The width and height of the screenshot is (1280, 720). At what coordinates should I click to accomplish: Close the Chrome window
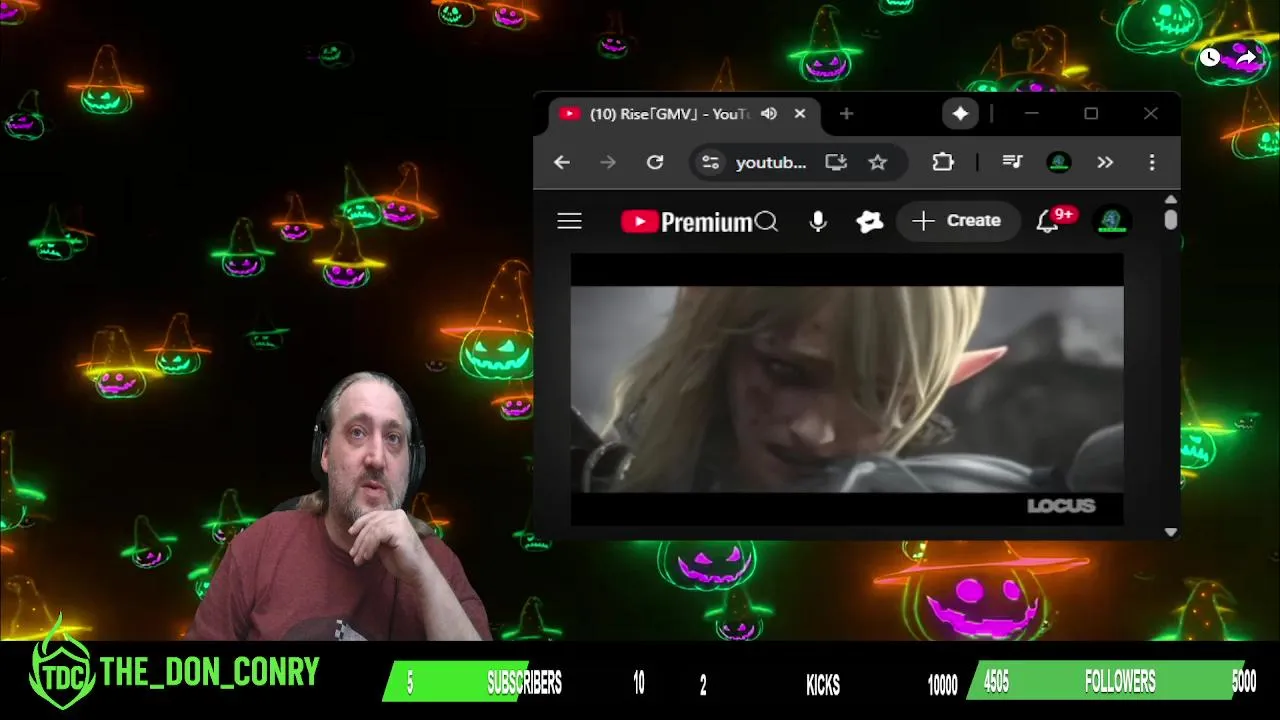[x=1151, y=114]
